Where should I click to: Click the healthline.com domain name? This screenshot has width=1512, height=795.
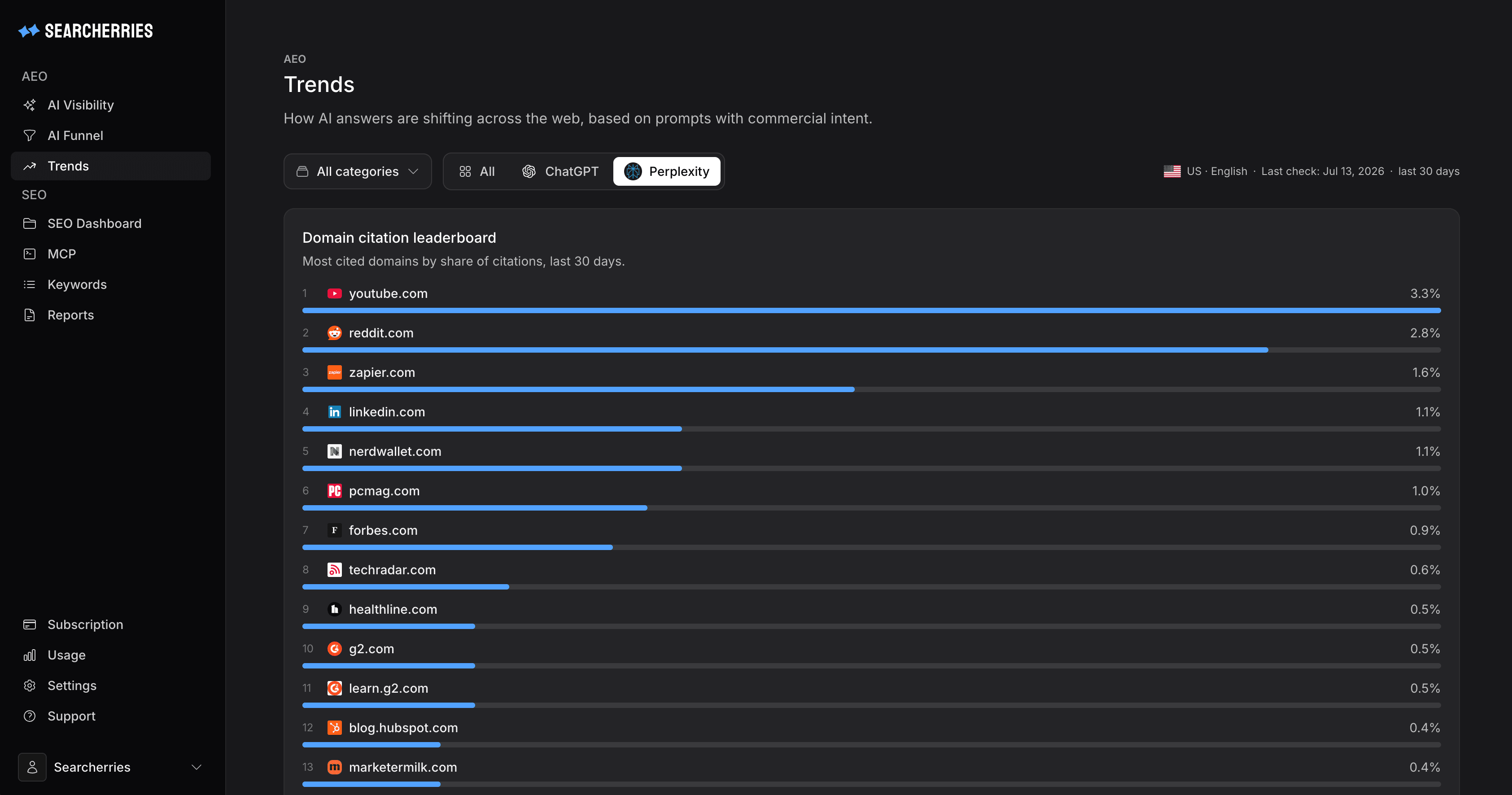pos(393,609)
